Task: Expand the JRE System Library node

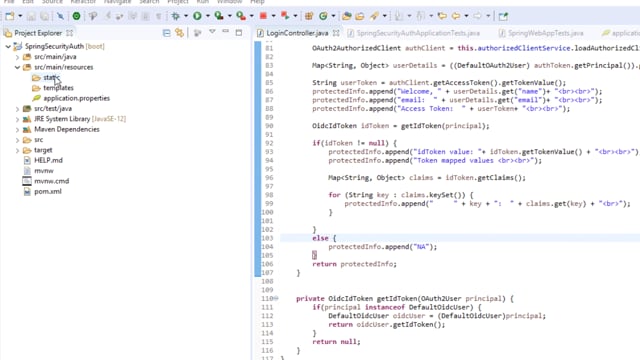Action: click(17, 119)
